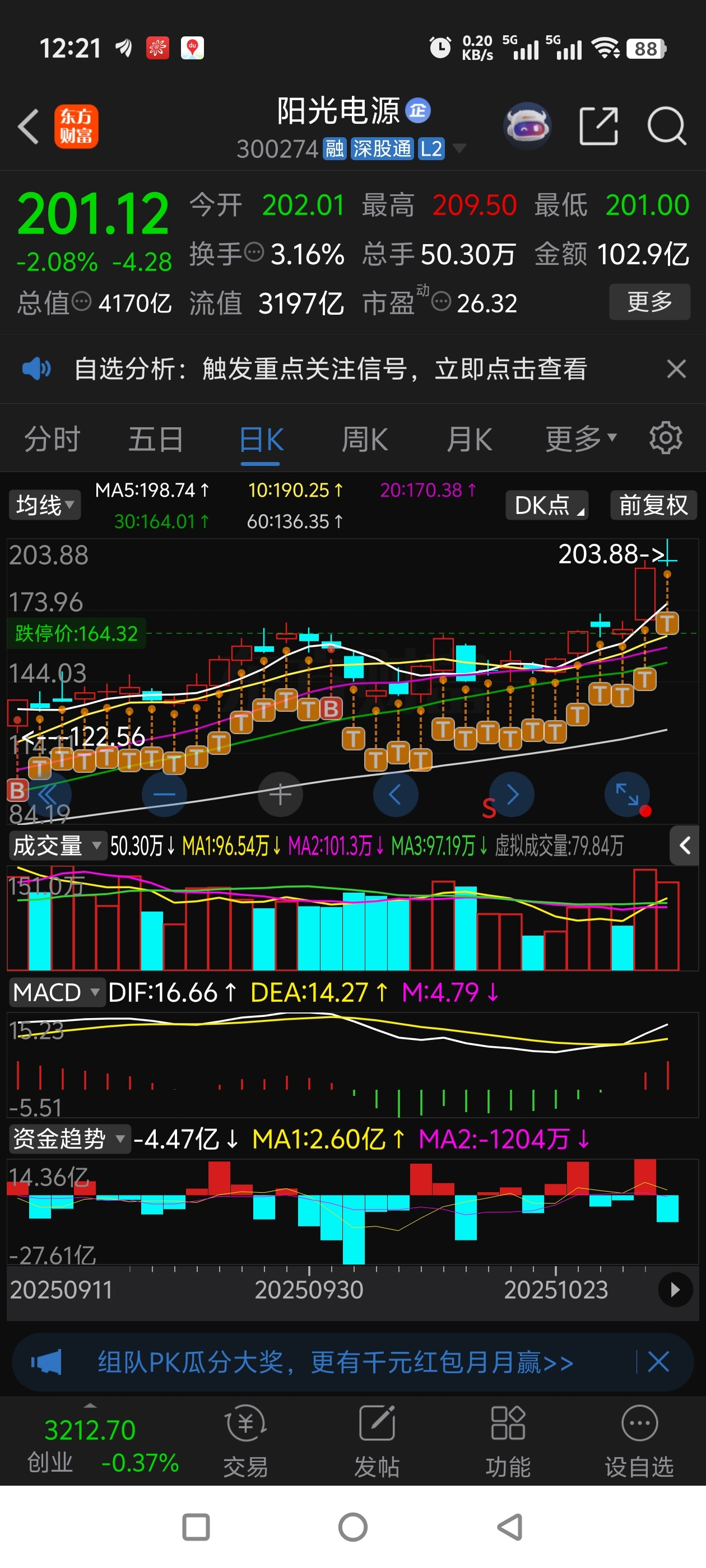Tap the info icon beside 市盈

click(441, 301)
